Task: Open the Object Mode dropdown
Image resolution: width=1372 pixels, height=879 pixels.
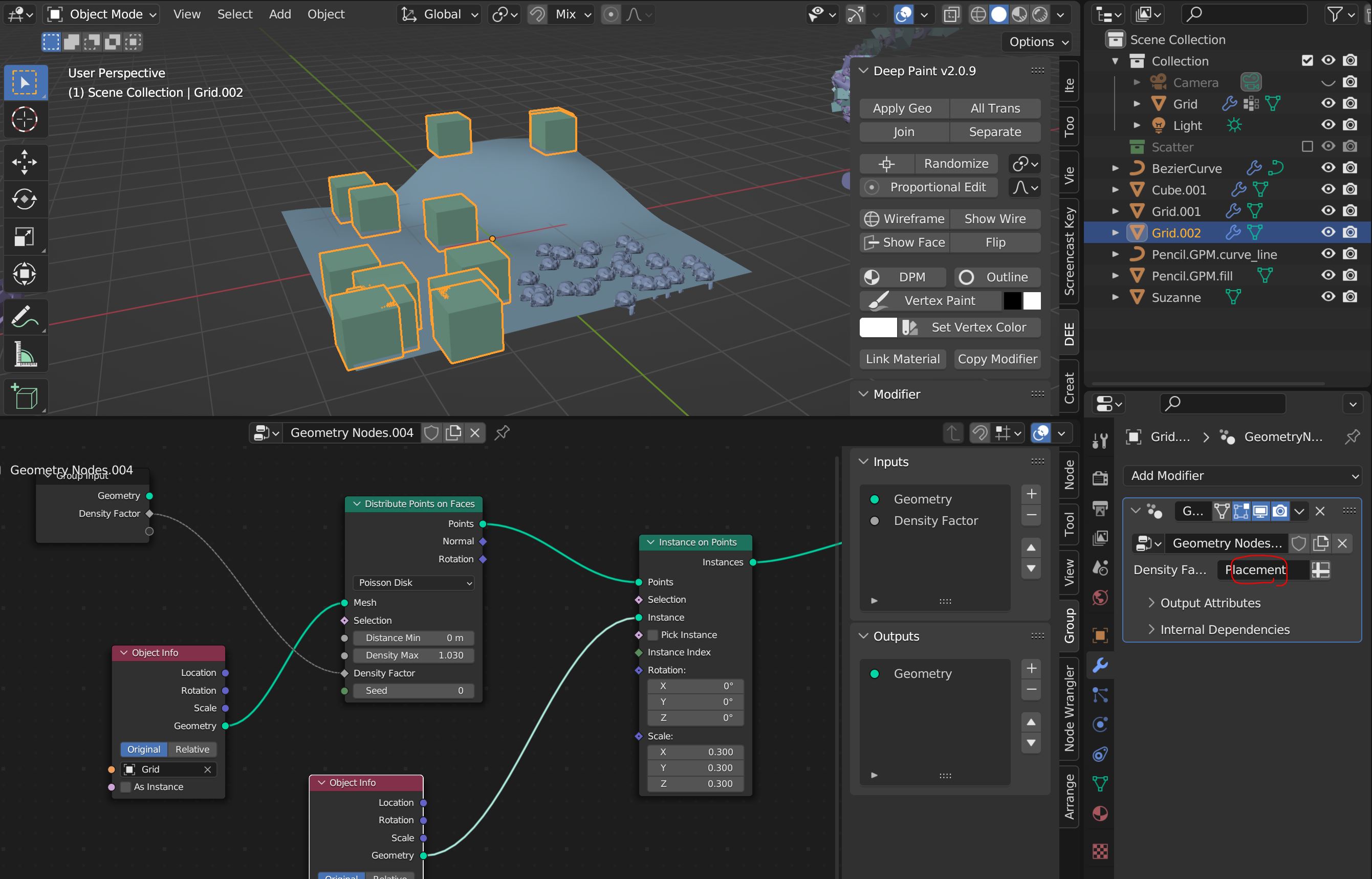Action: pos(102,14)
